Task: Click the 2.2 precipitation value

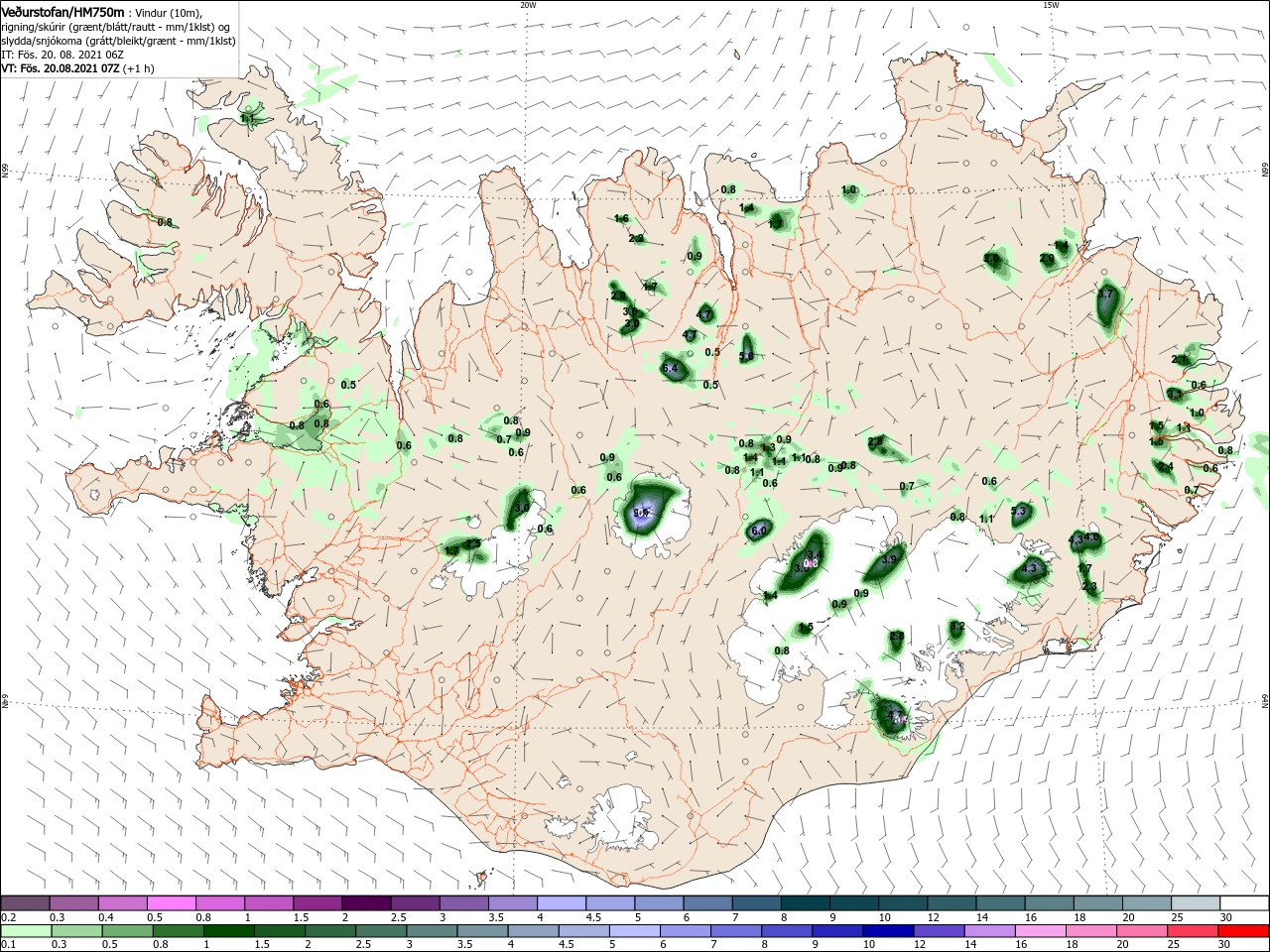Action: click(x=636, y=238)
